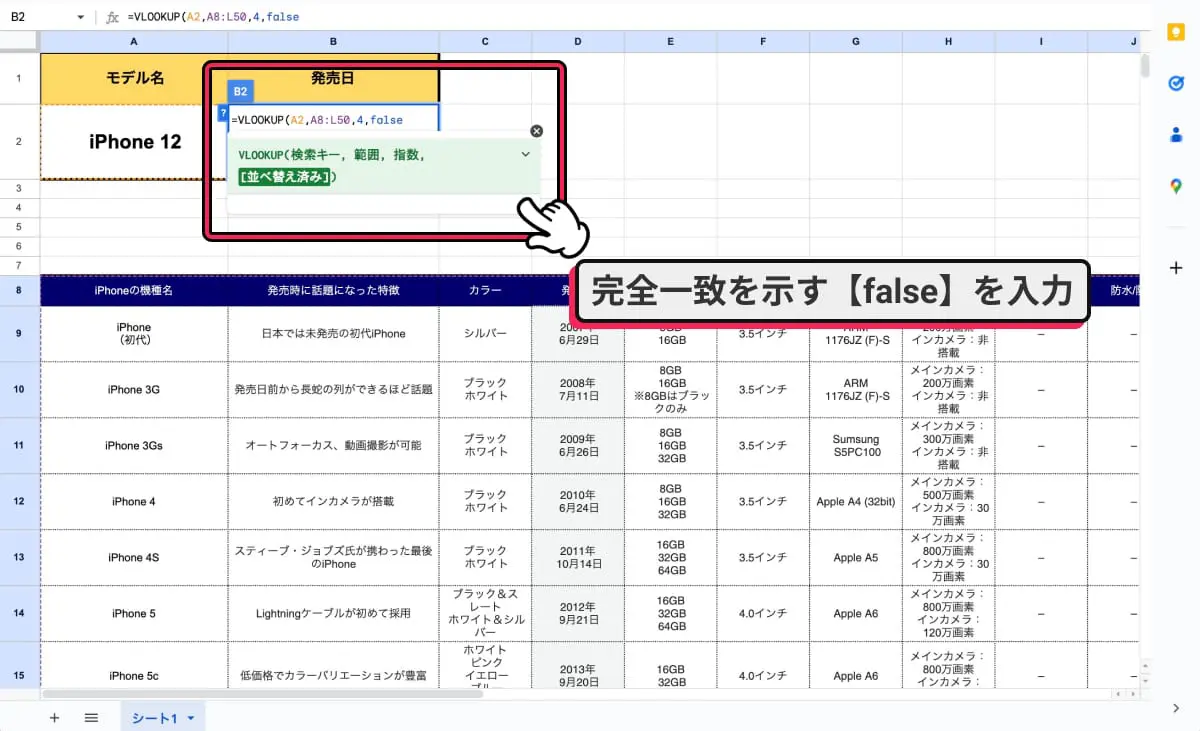Click the select-all corner box
The width and height of the screenshot is (1200, 731).
tap(20, 41)
